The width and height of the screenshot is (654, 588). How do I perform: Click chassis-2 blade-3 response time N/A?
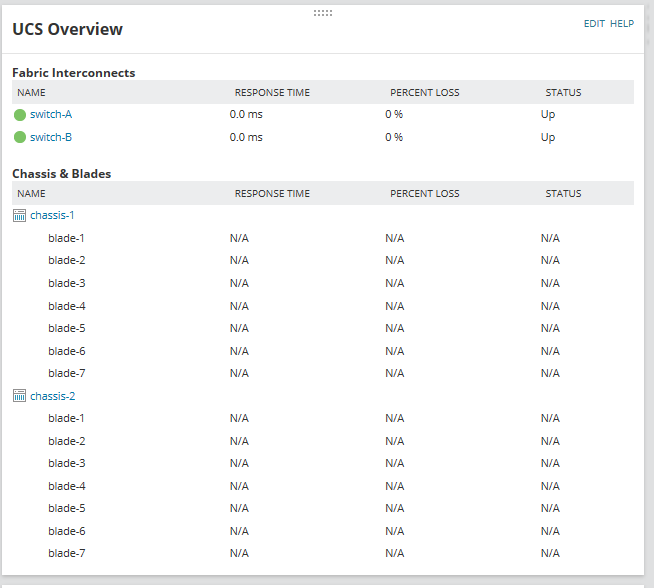[x=239, y=463]
